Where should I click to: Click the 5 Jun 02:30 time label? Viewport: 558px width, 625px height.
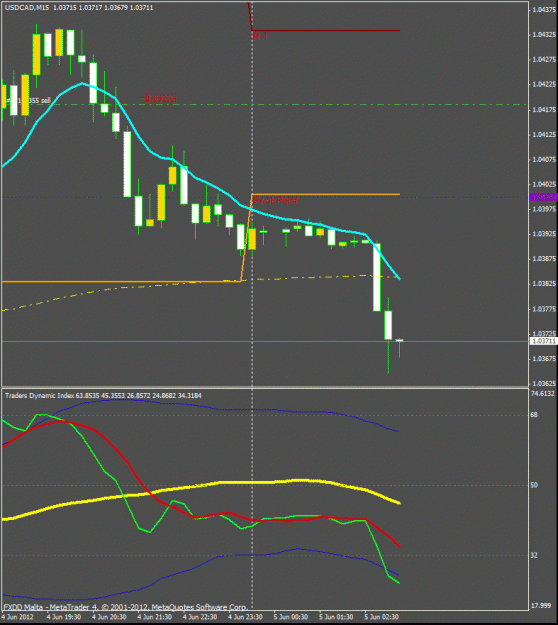tap(382, 617)
